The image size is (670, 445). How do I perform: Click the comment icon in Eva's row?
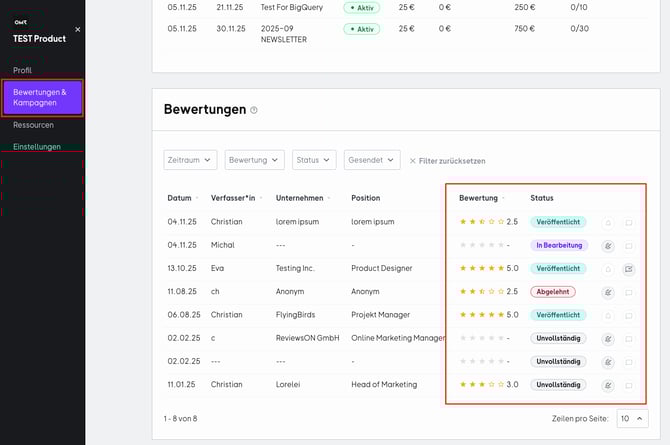pos(628,268)
